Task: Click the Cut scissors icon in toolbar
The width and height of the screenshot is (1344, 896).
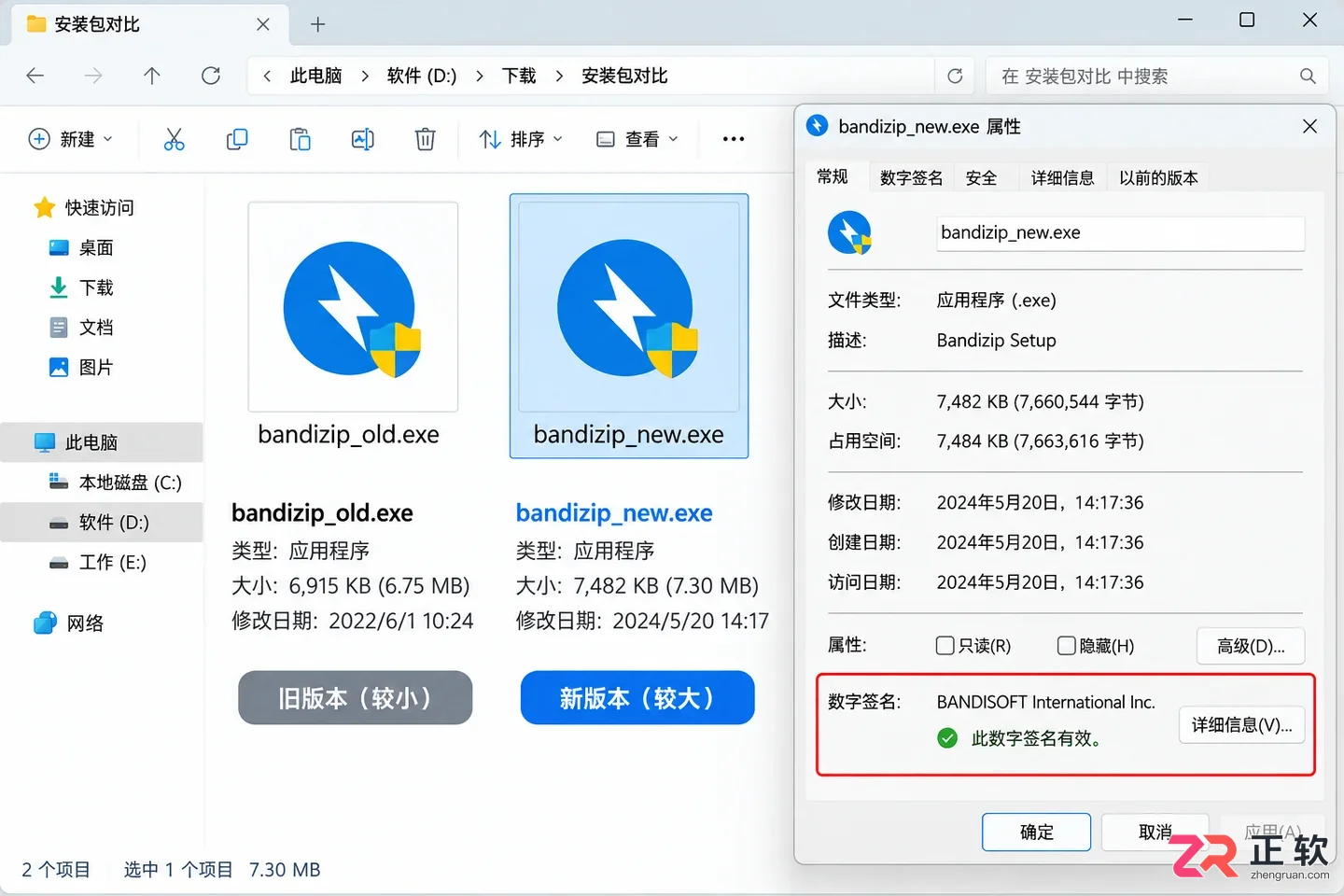Action: tap(174, 139)
